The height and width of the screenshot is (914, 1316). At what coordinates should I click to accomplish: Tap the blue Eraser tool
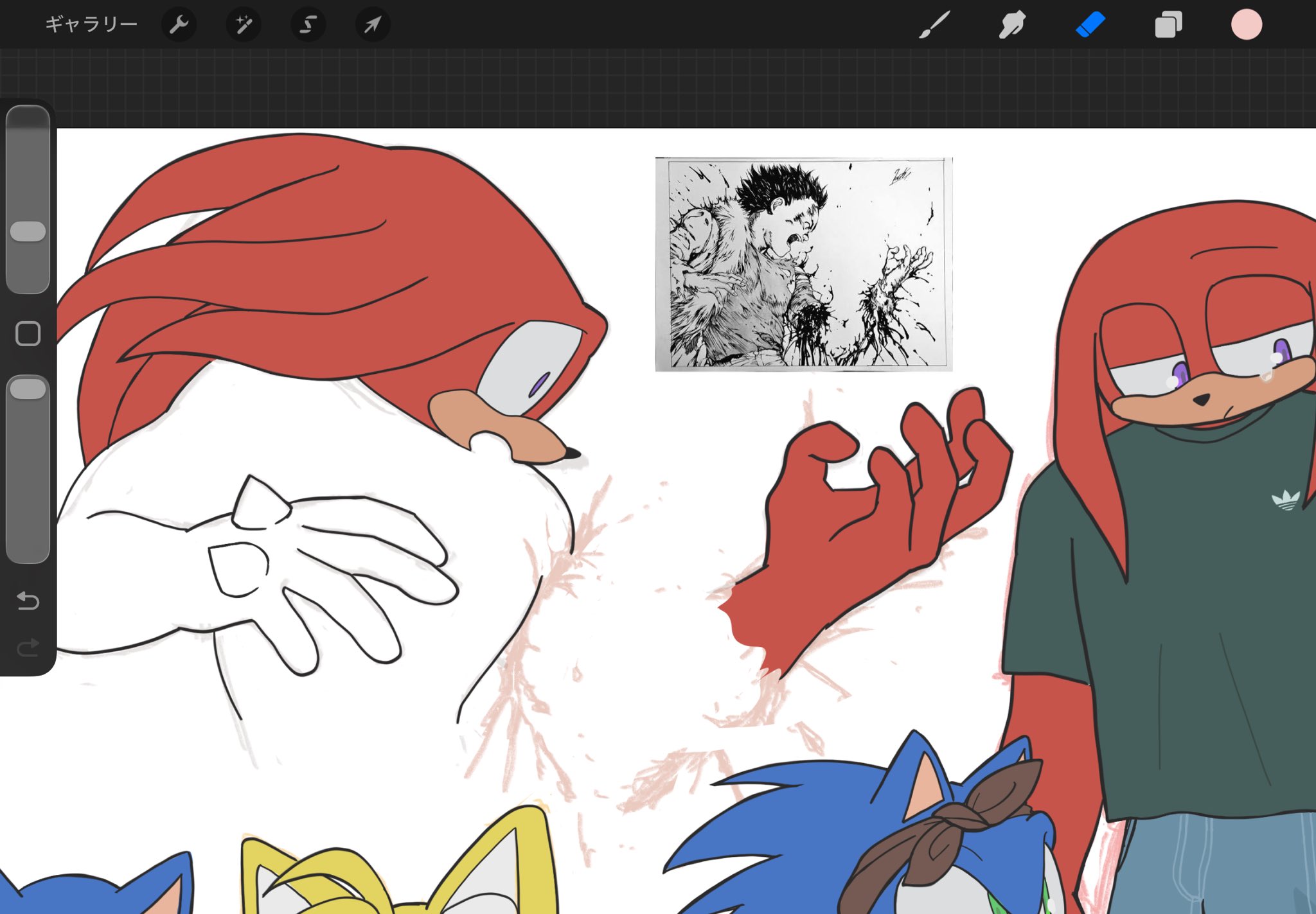click(1090, 25)
